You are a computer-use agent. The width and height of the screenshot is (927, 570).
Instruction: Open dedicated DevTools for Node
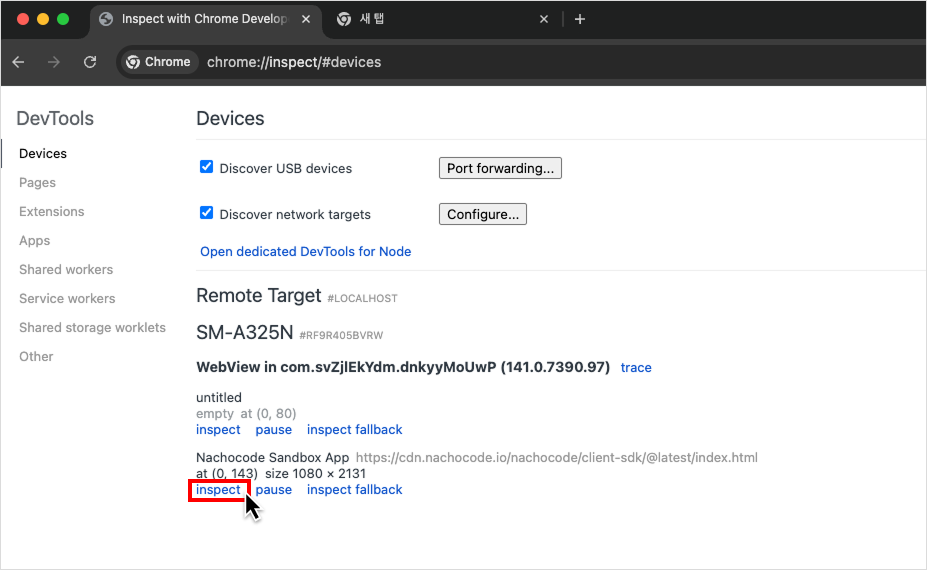(305, 251)
